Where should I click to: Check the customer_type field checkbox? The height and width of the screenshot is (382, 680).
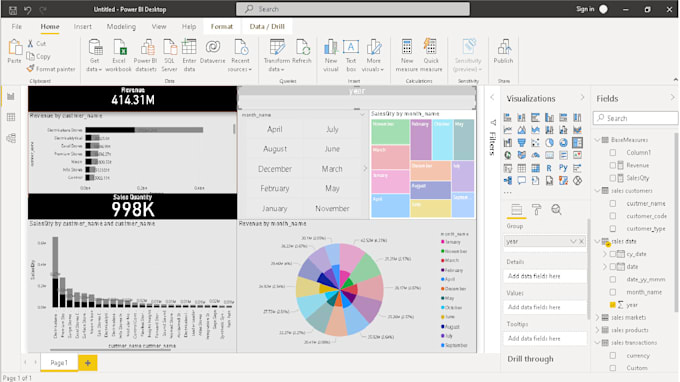pyautogui.click(x=613, y=229)
